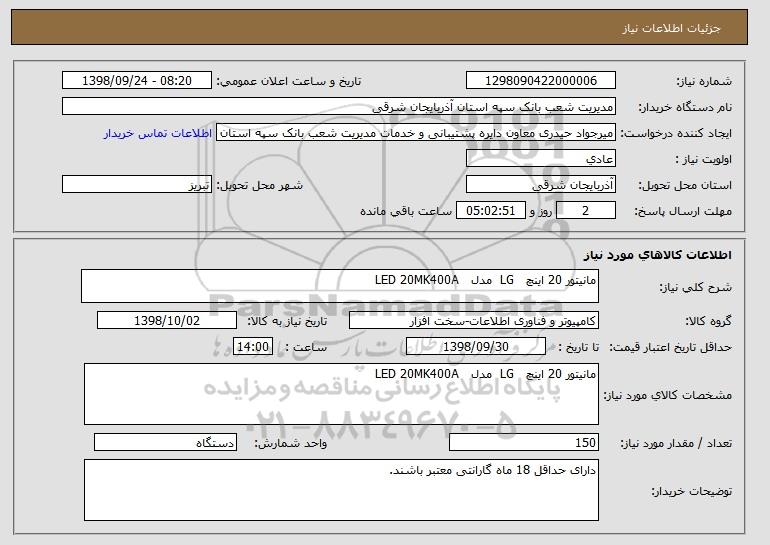Click the delivery province field آذربایجان شرقی
770x545 pixels.
point(541,185)
